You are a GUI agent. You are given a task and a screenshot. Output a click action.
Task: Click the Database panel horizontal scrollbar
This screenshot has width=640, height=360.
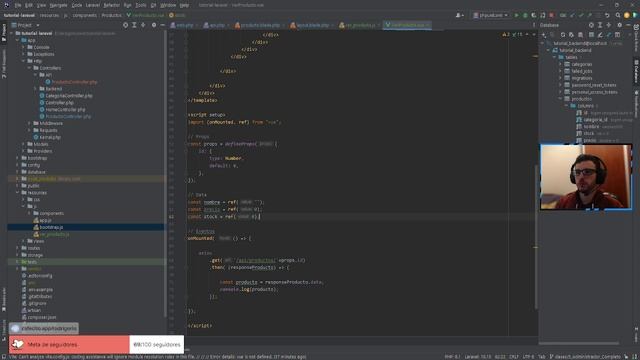click(x=580, y=343)
